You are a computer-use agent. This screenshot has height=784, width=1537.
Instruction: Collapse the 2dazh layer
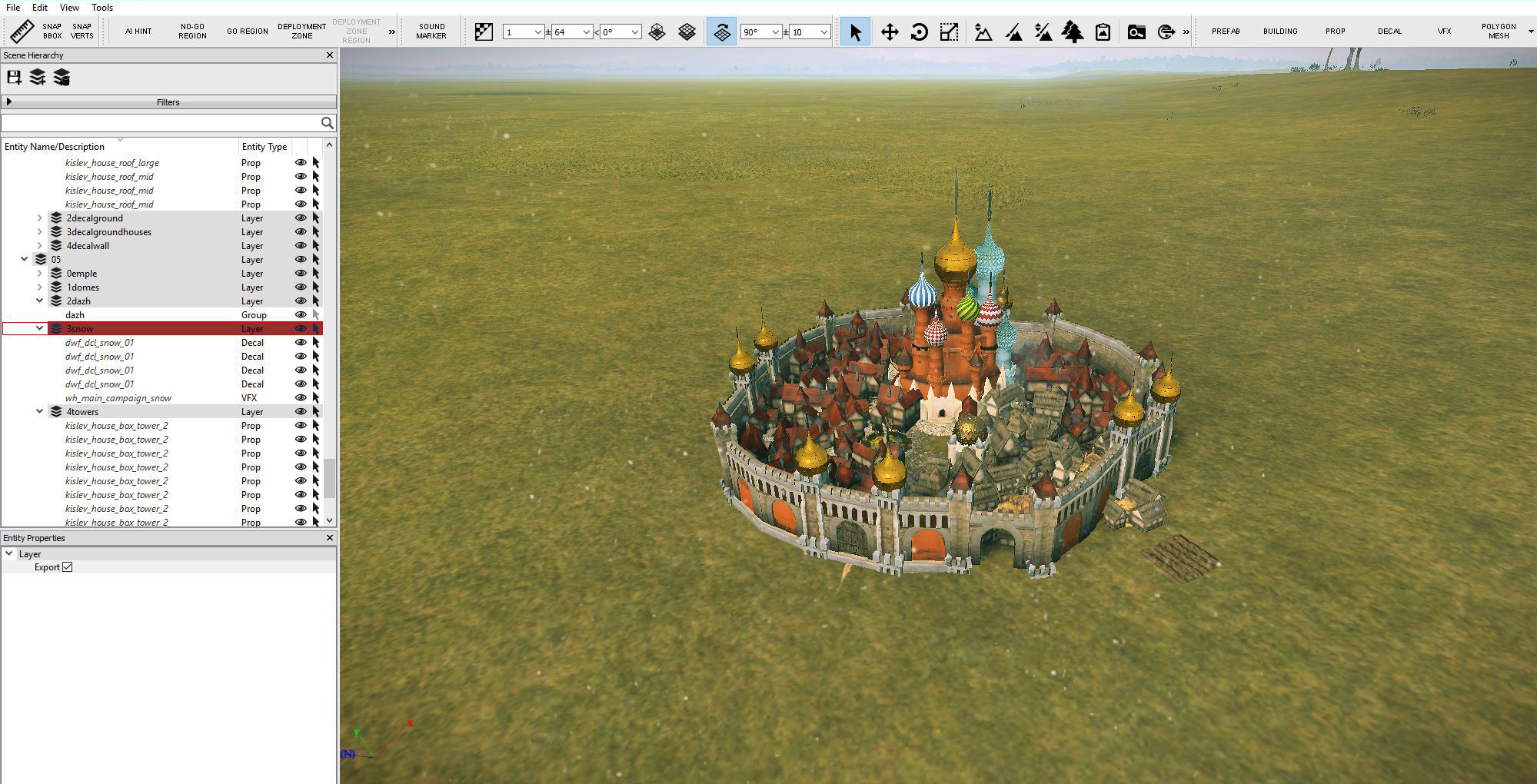(x=39, y=301)
